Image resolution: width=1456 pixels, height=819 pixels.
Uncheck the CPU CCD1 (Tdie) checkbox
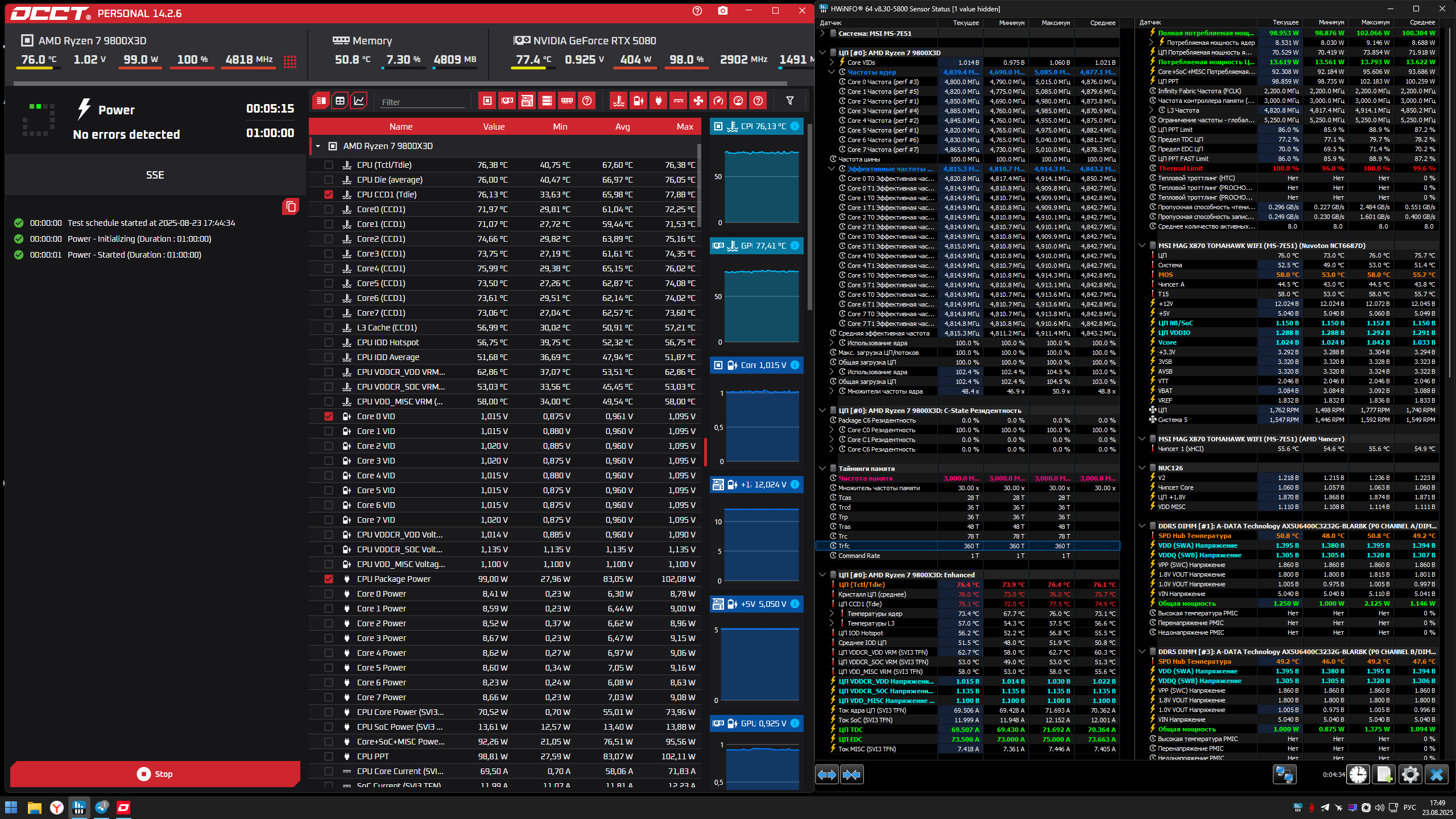point(328,195)
